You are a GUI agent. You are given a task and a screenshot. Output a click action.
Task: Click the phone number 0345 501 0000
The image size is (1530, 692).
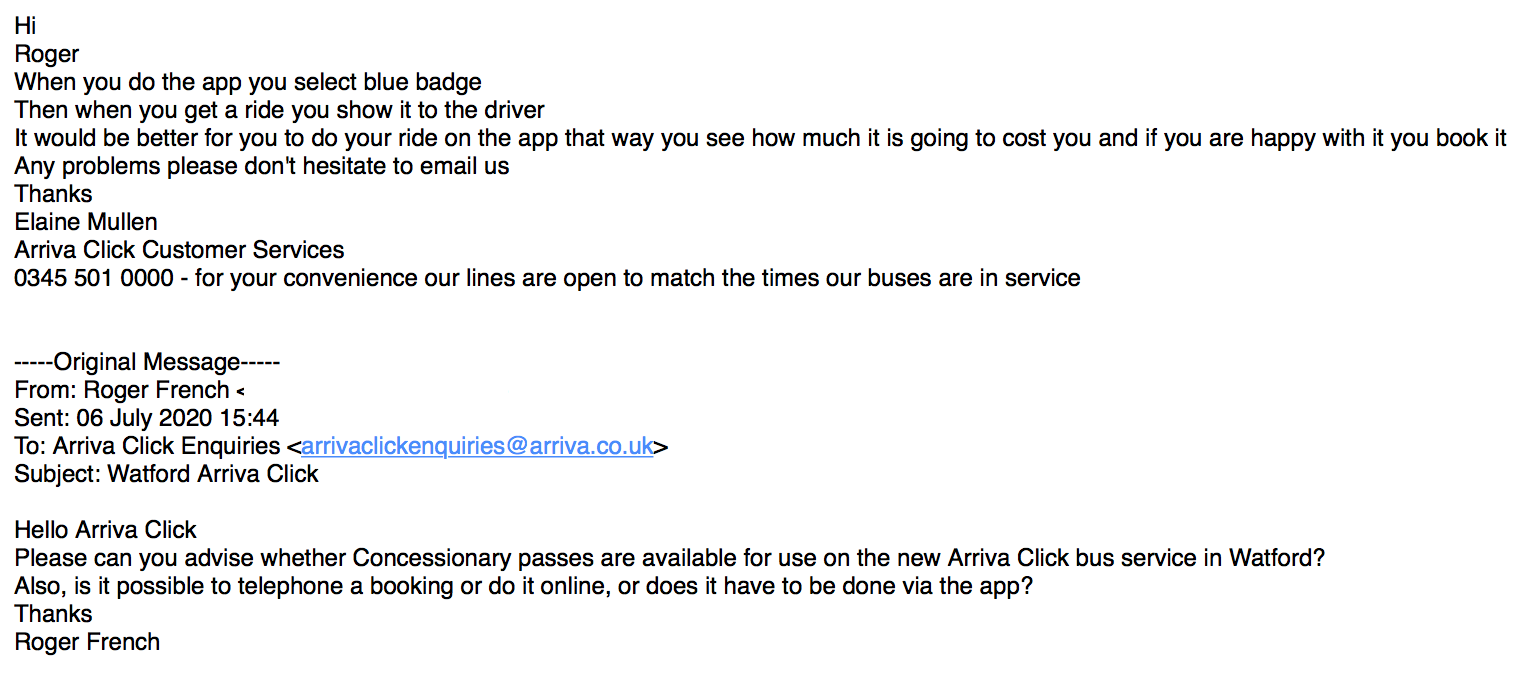click(94, 278)
